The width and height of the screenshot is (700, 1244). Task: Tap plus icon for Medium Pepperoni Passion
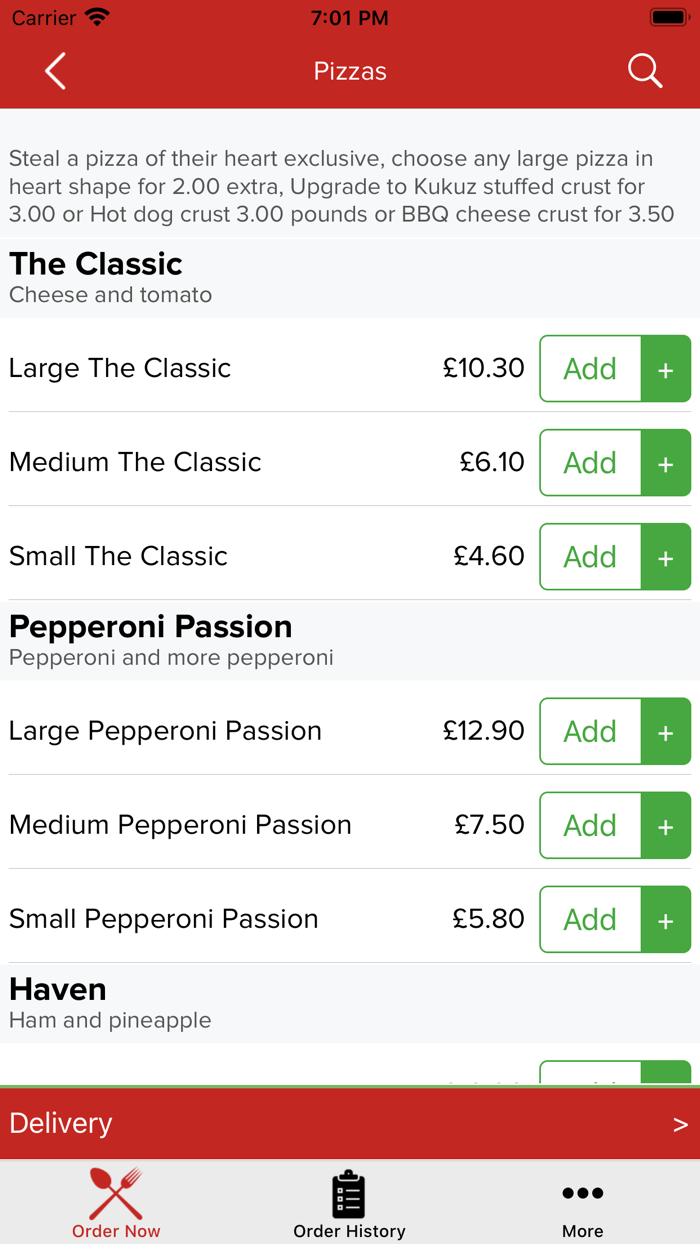coord(665,826)
